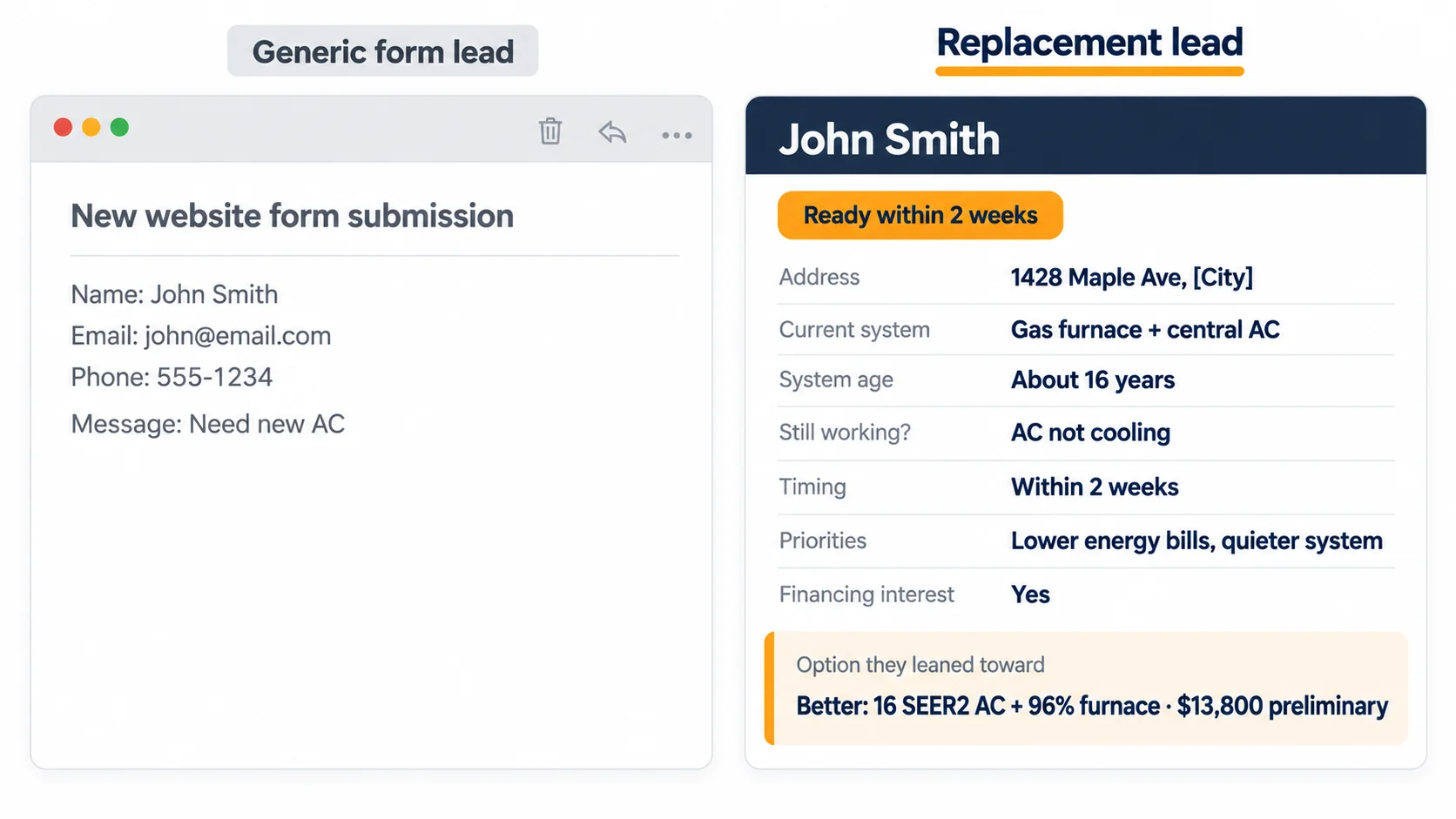Click the 'Message: Need new AC' line
The height and width of the screenshot is (819, 1456).
208,424
